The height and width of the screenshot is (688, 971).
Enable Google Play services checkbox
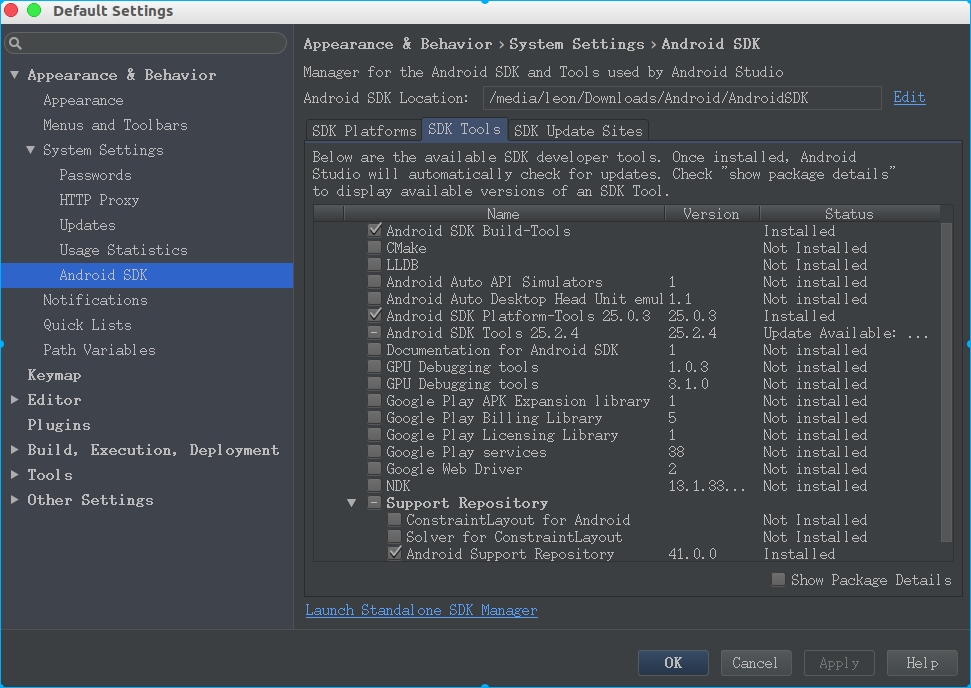[374, 452]
